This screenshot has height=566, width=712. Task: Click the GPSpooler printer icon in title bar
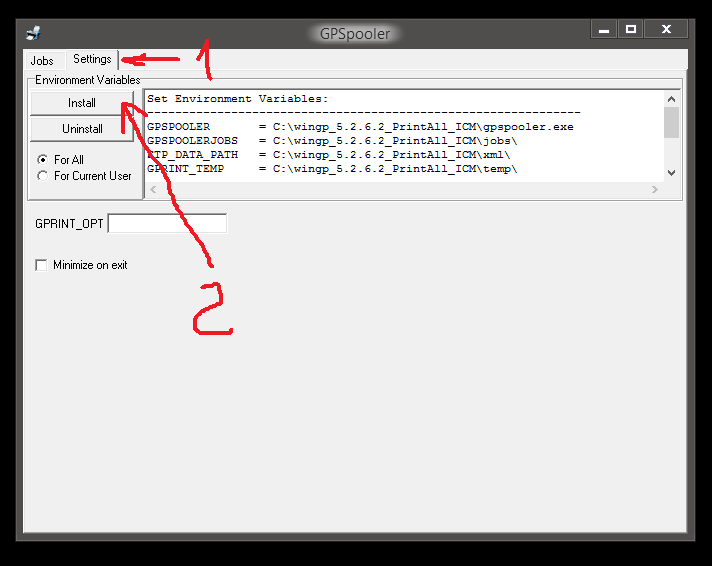tap(33, 33)
